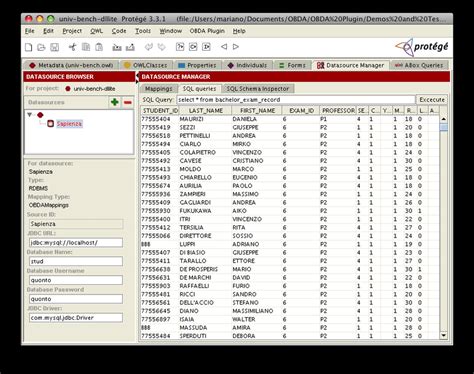The image size is (474, 374).
Task: Select the Sapienza datasource tree item
Action: 69,124
